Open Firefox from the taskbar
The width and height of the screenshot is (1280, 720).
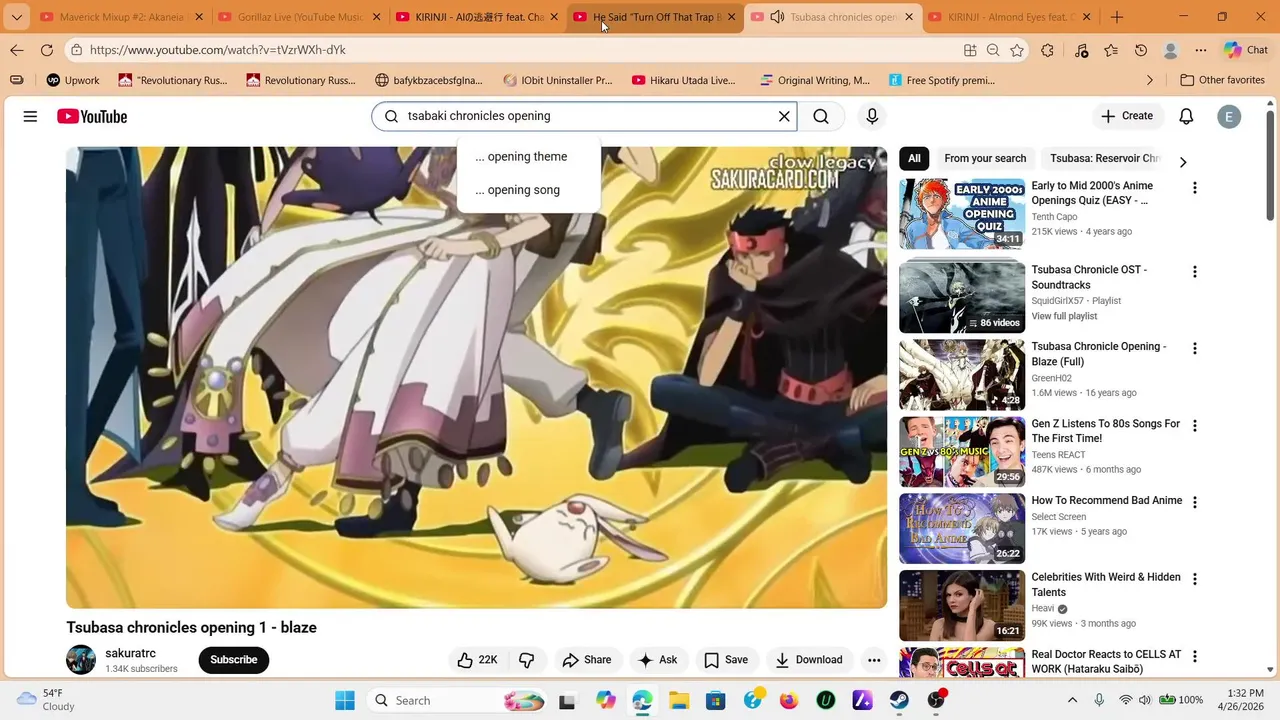[789, 700]
